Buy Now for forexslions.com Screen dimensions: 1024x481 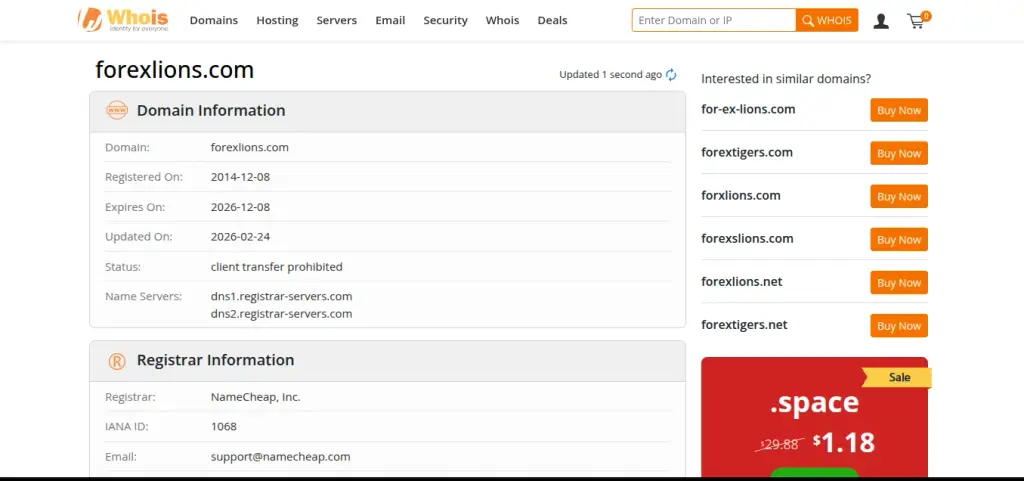click(x=899, y=240)
